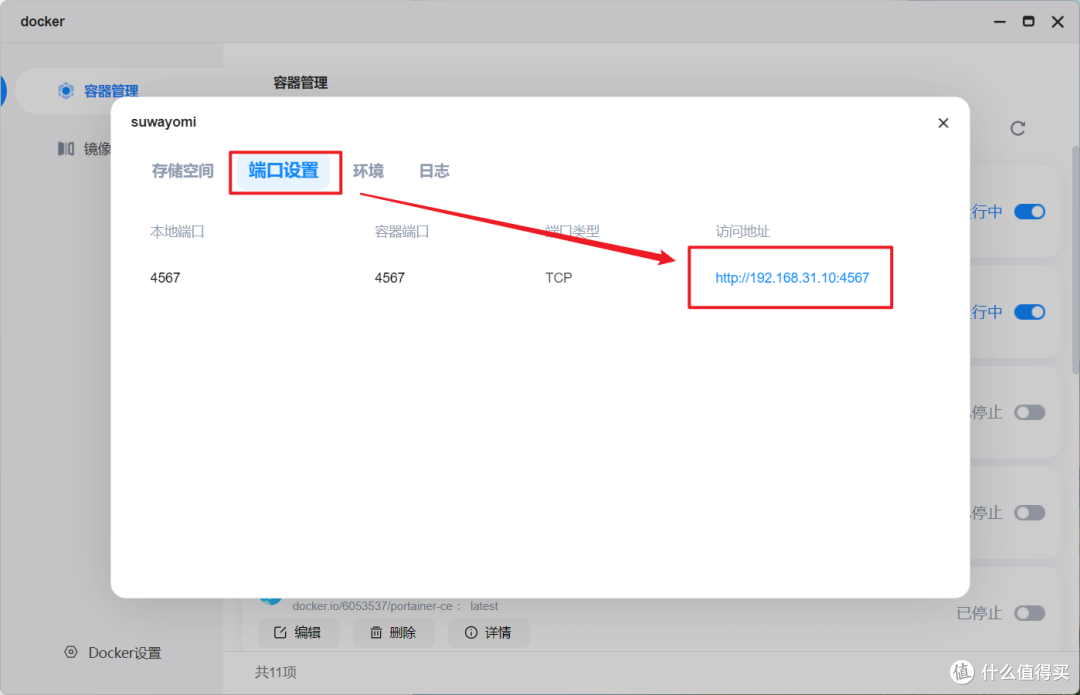
Task: Minimize the docker window
Action: pyautogui.click(x=999, y=22)
